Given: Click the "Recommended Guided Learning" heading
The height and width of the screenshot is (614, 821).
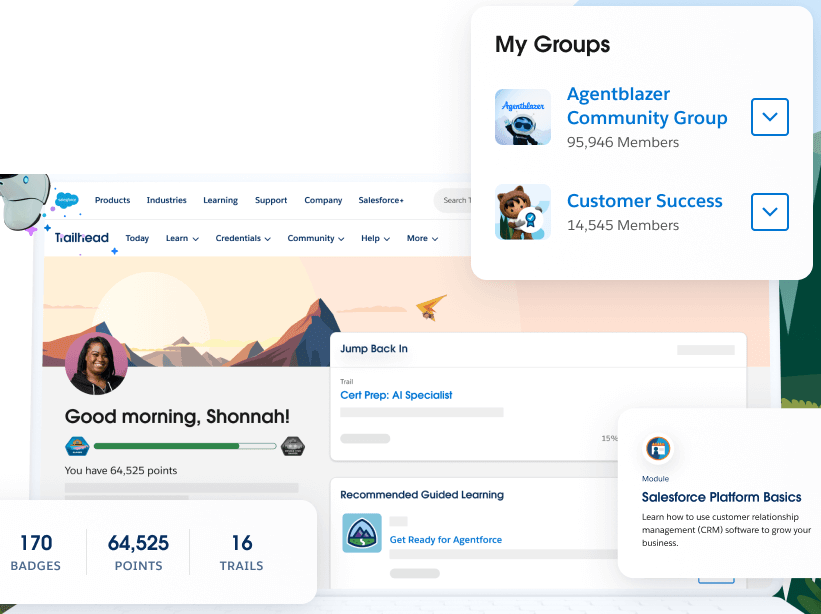Looking at the screenshot, I should [422, 495].
